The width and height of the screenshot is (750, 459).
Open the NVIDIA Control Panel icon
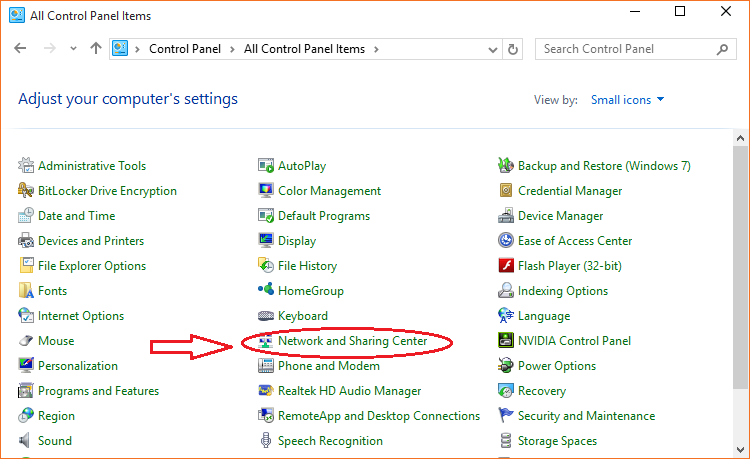[x=506, y=340]
